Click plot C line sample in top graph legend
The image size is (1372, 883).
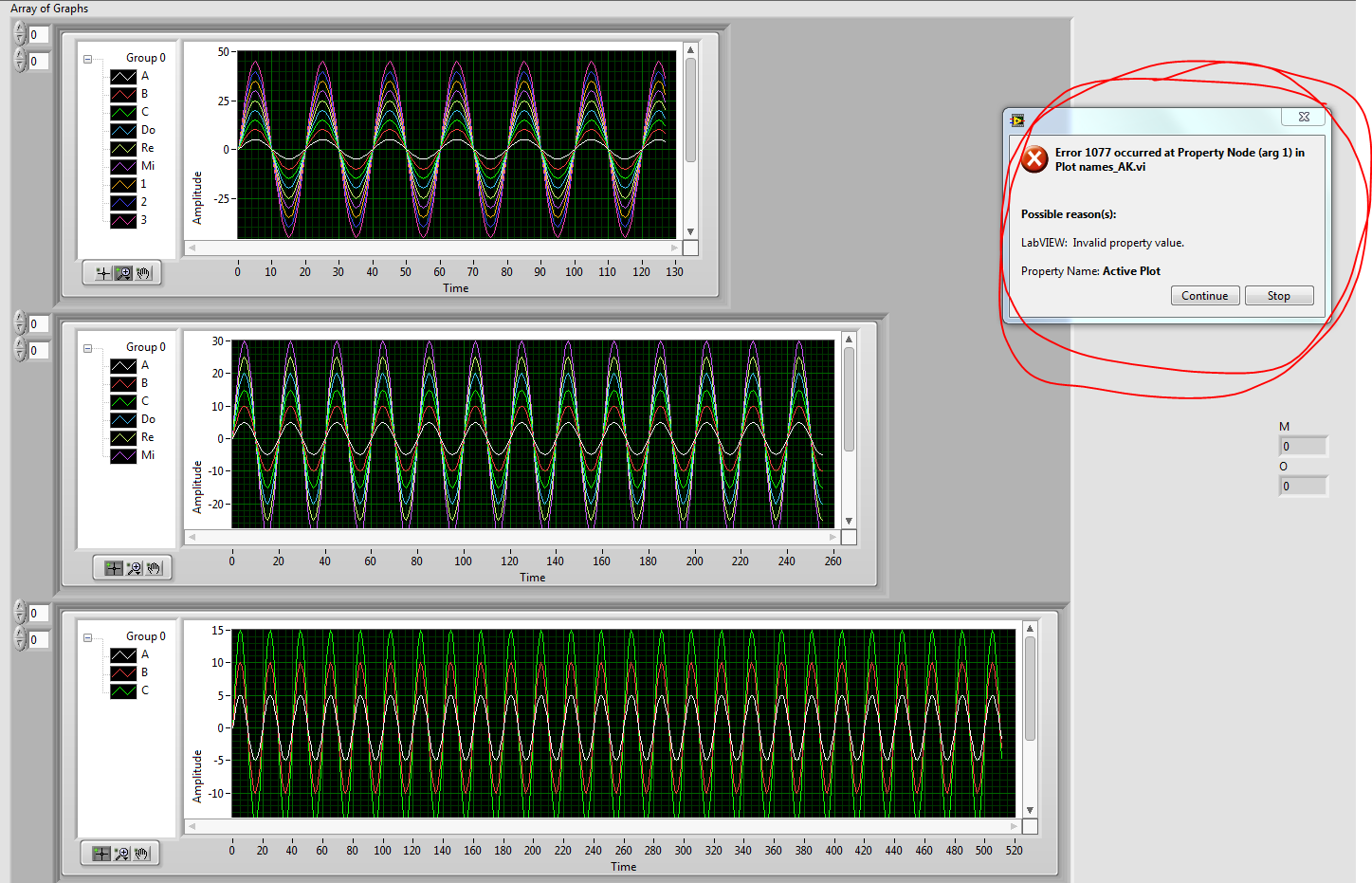123,112
